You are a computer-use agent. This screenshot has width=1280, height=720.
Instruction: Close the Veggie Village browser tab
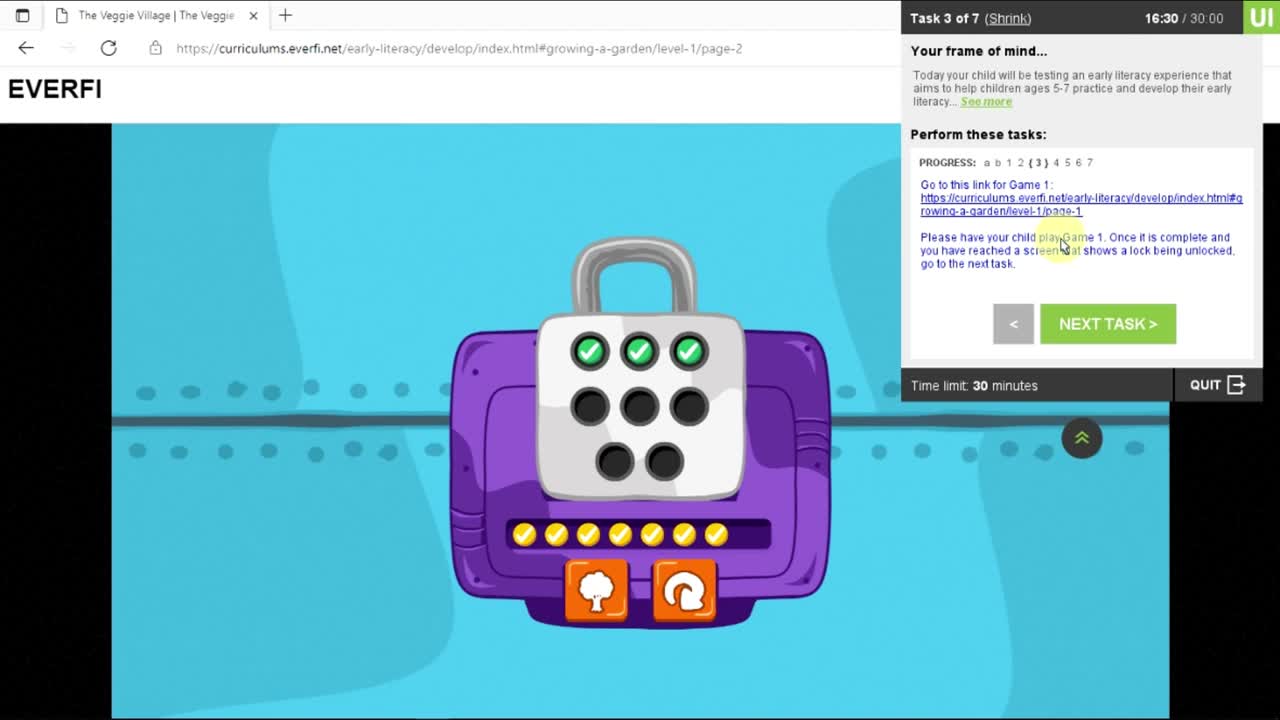coord(253,15)
